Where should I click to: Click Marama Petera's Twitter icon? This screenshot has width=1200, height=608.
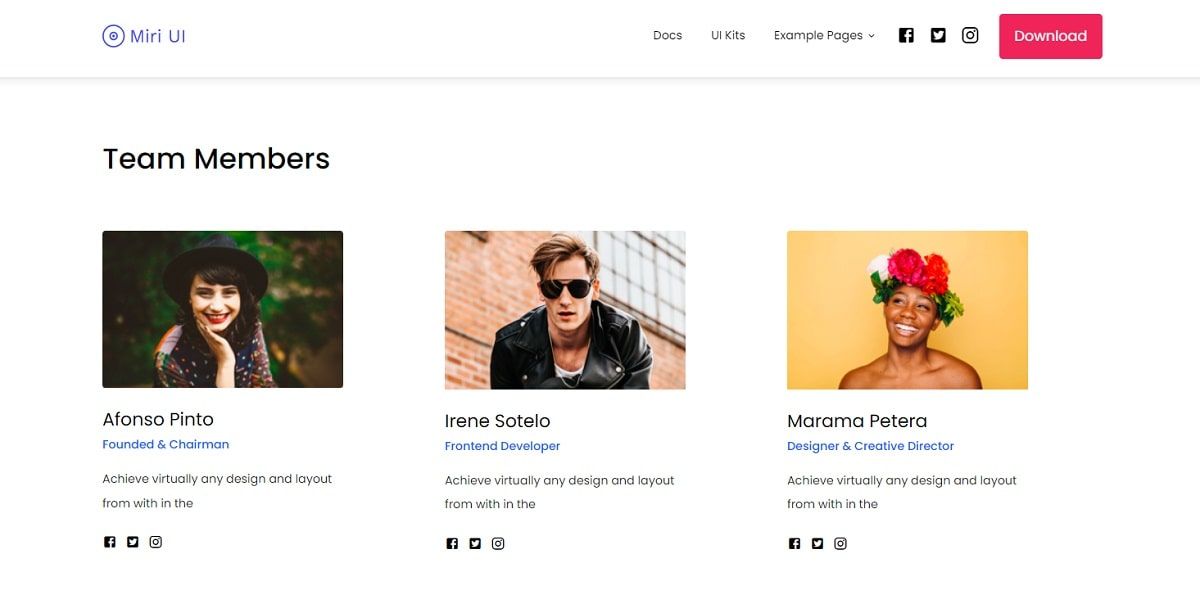(817, 543)
